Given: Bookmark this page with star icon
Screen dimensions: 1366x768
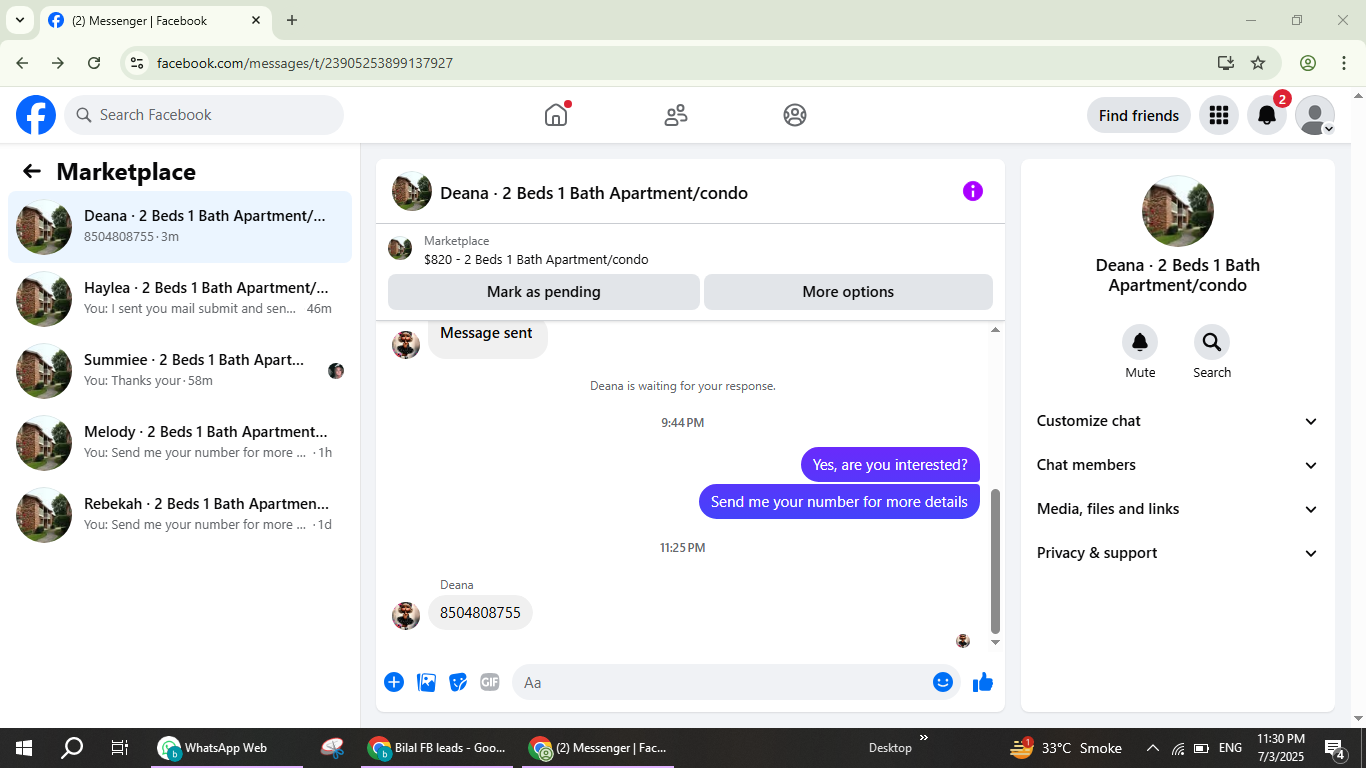Looking at the screenshot, I should pos(1258,63).
